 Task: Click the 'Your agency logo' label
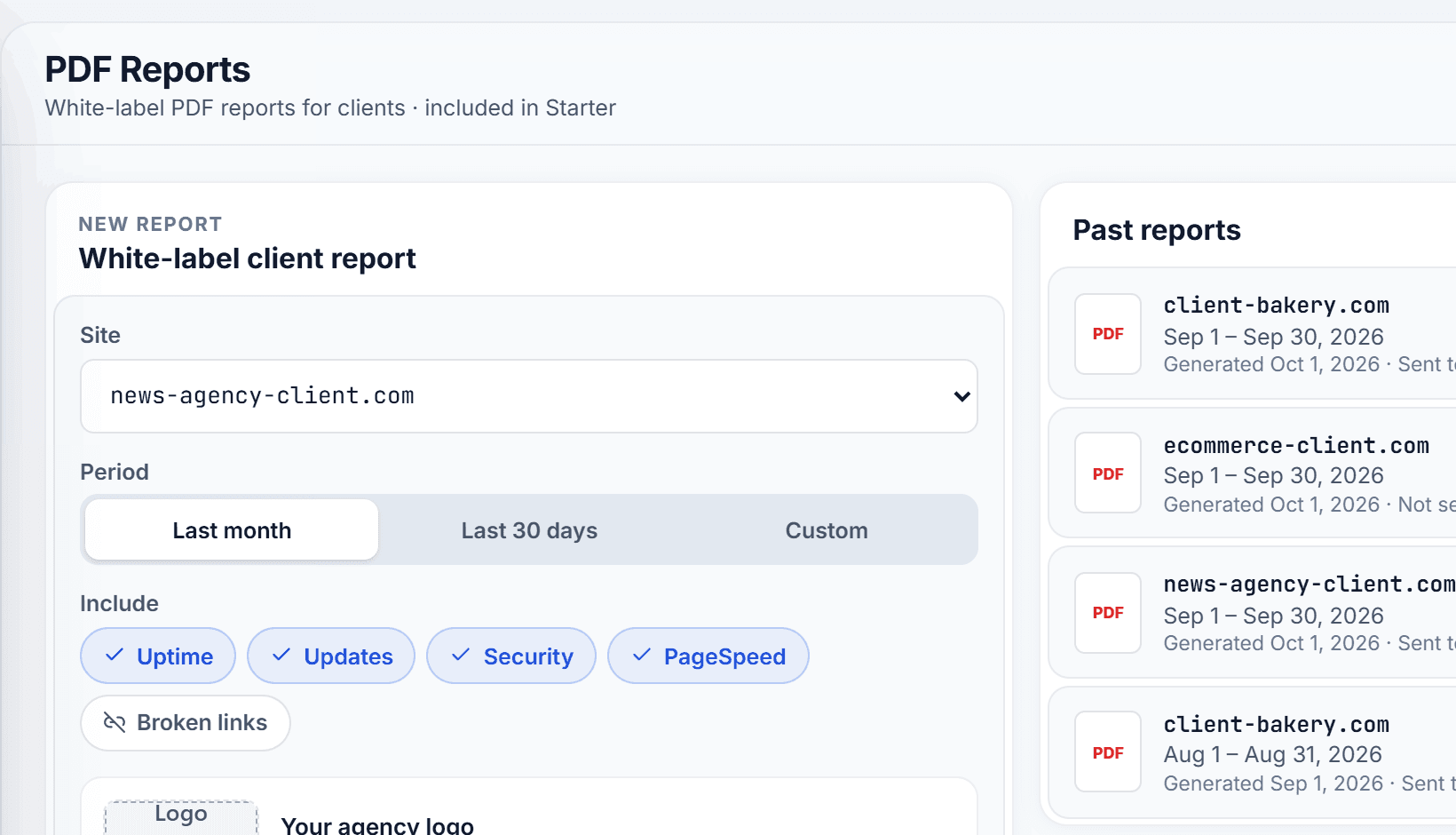377,825
